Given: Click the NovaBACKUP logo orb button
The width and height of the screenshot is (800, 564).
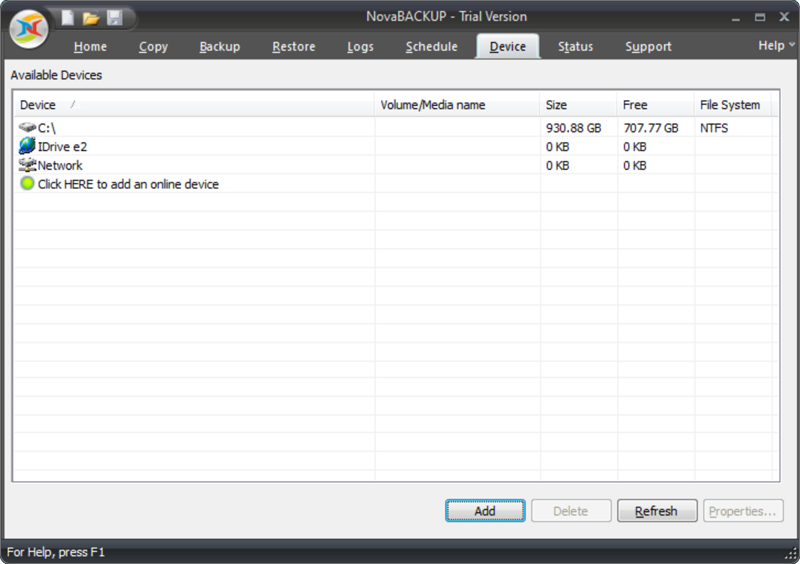Looking at the screenshot, I should 29,29.
